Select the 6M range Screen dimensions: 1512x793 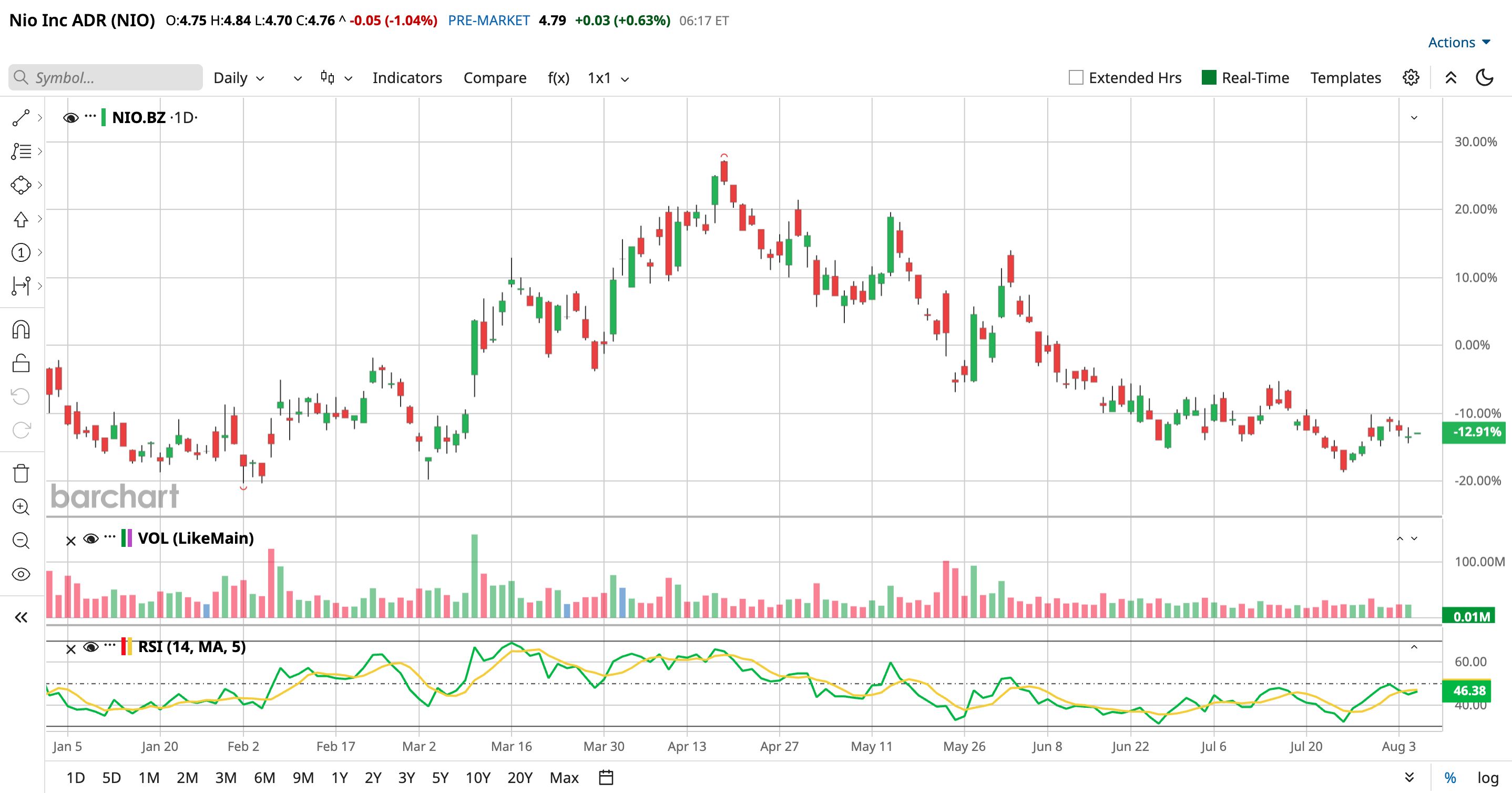(265, 778)
